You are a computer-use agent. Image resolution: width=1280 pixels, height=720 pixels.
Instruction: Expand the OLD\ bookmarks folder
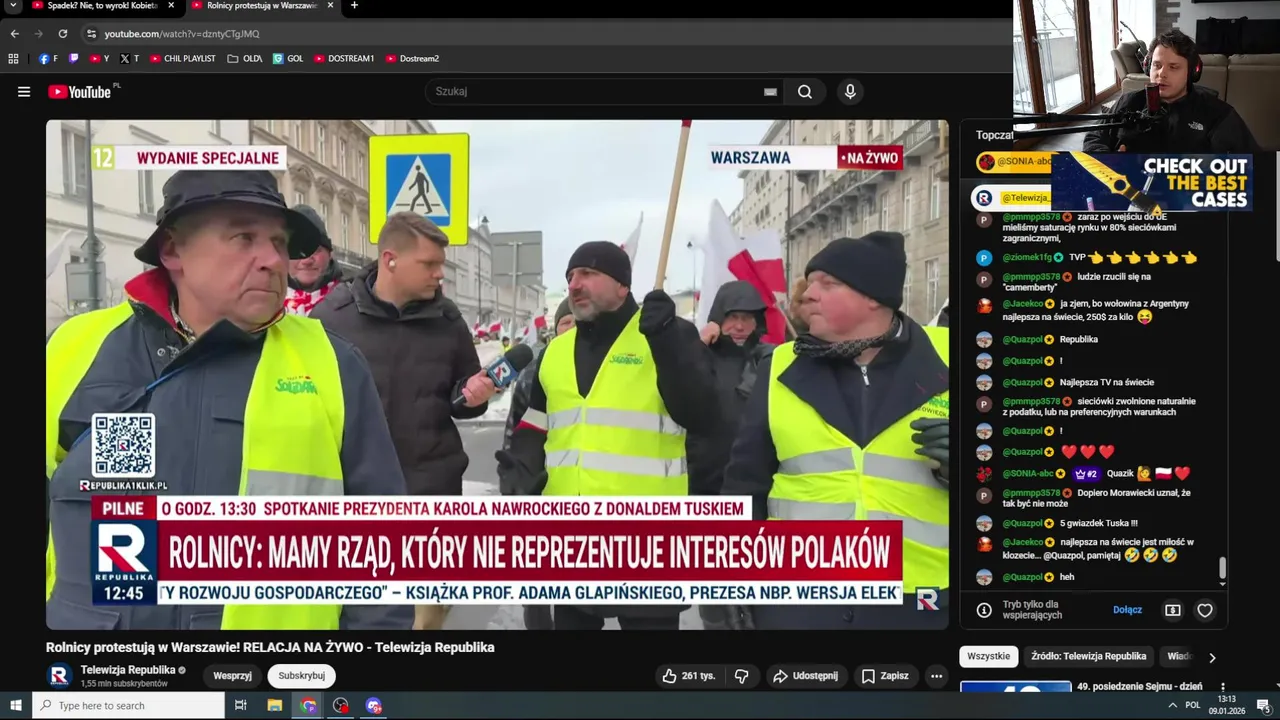coord(245,59)
